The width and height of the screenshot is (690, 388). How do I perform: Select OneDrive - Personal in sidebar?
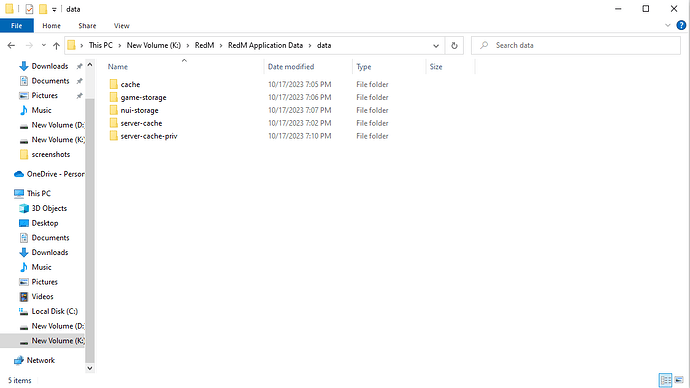[55, 174]
